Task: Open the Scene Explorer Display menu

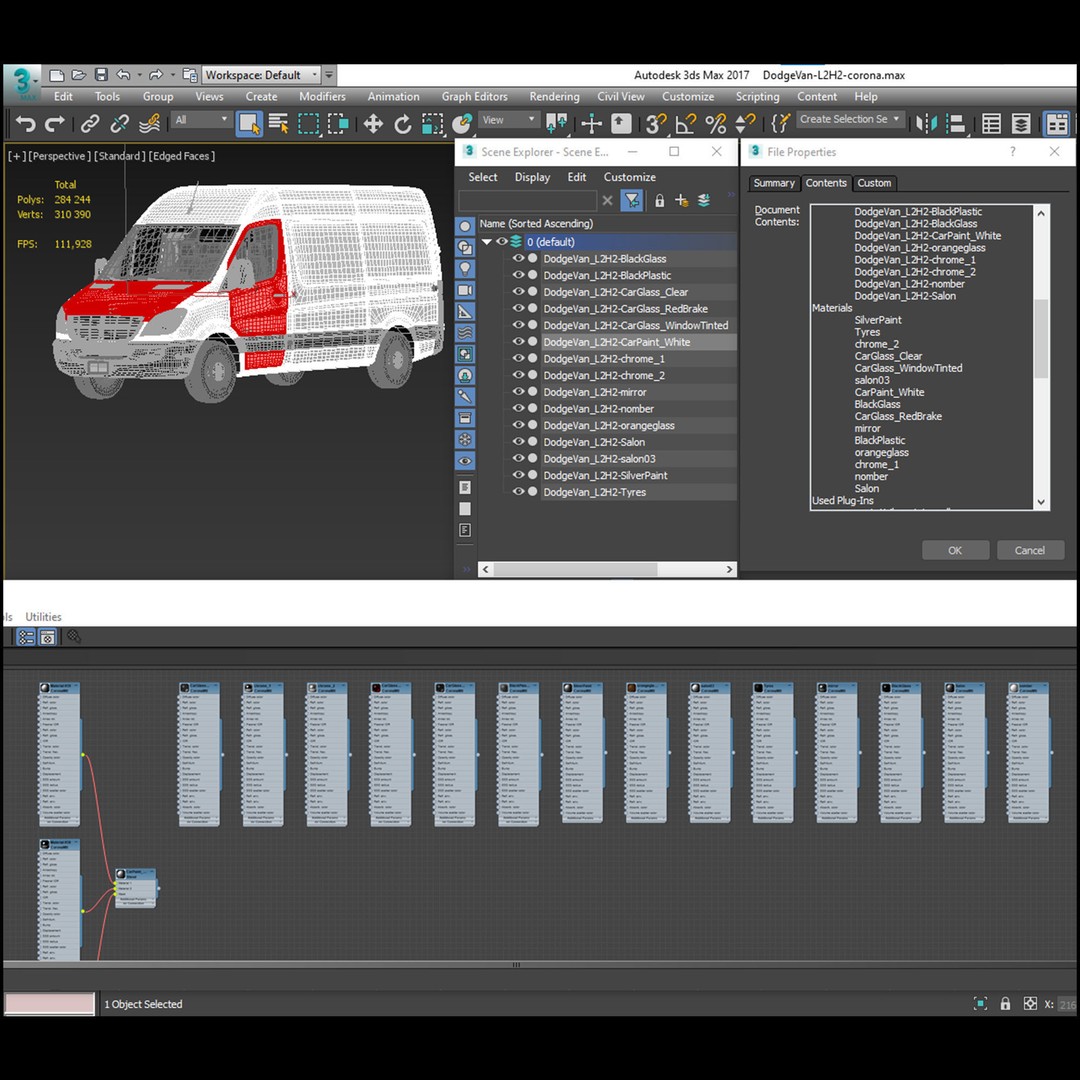Action: pos(532,177)
